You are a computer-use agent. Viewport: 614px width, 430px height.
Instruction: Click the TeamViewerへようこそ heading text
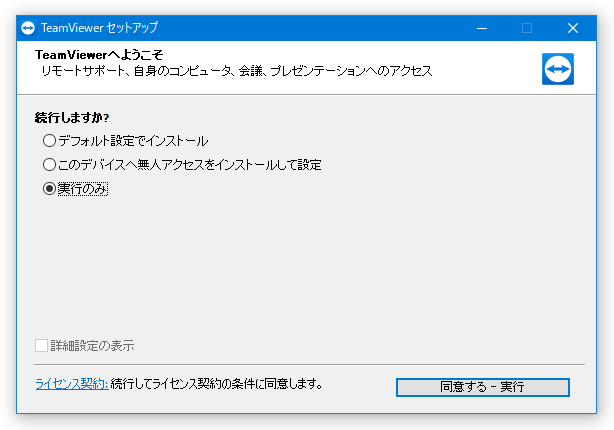pyautogui.click(x=99, y=54)
